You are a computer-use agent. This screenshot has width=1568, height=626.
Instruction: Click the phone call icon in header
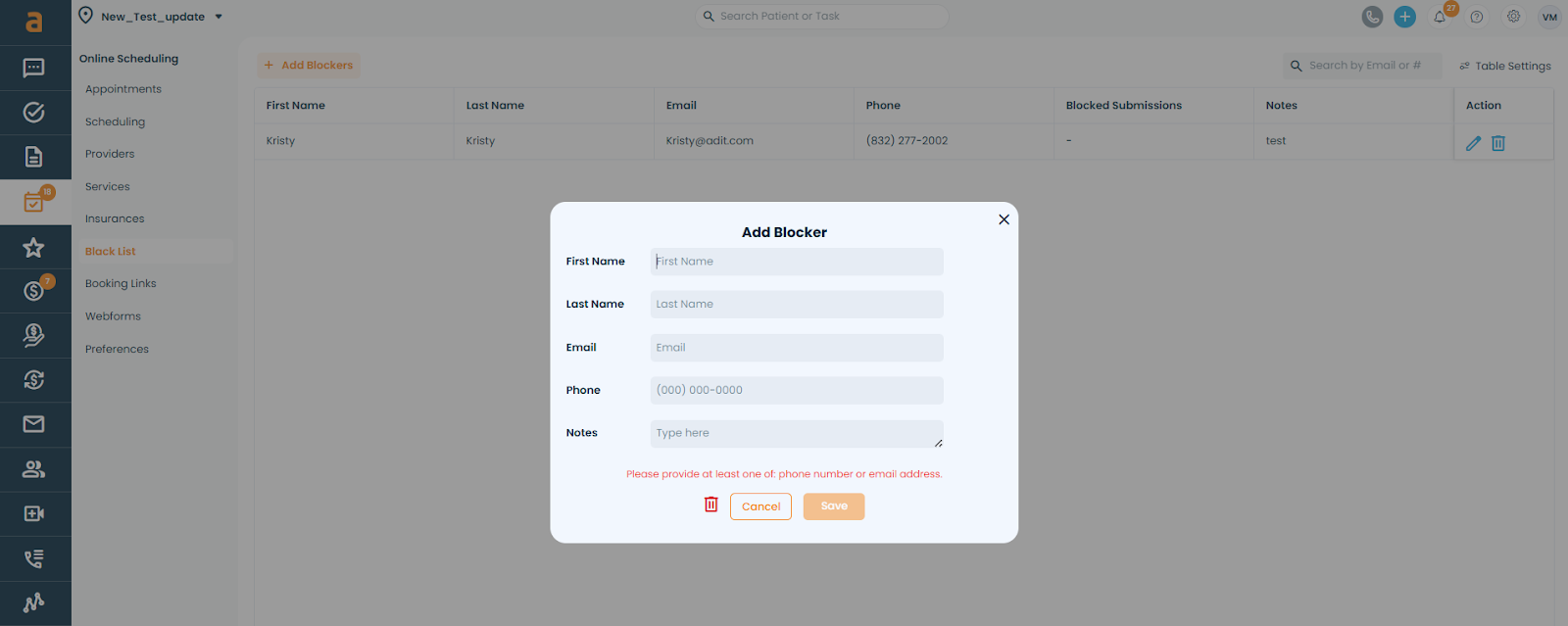click(x=1372, y=17)
